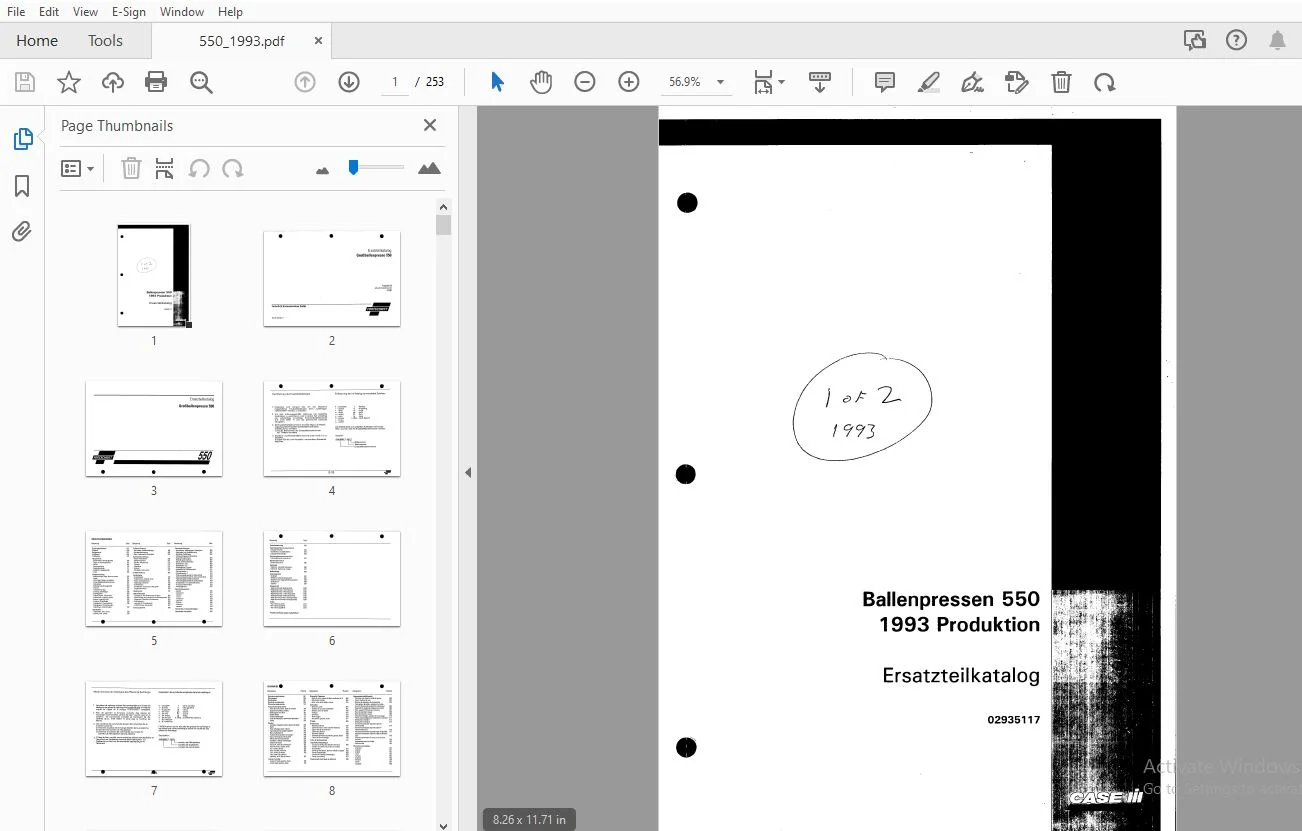The width and height of the screenshot is (1302, 831).
Task: Activate the Hand pan tool
Action: [x=541, y=82]
